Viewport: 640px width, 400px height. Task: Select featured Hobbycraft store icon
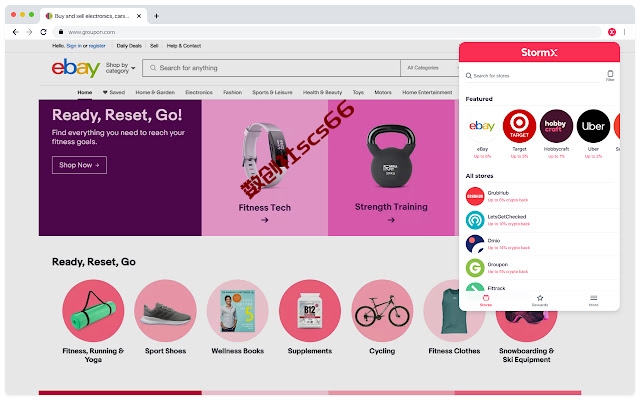556,126
